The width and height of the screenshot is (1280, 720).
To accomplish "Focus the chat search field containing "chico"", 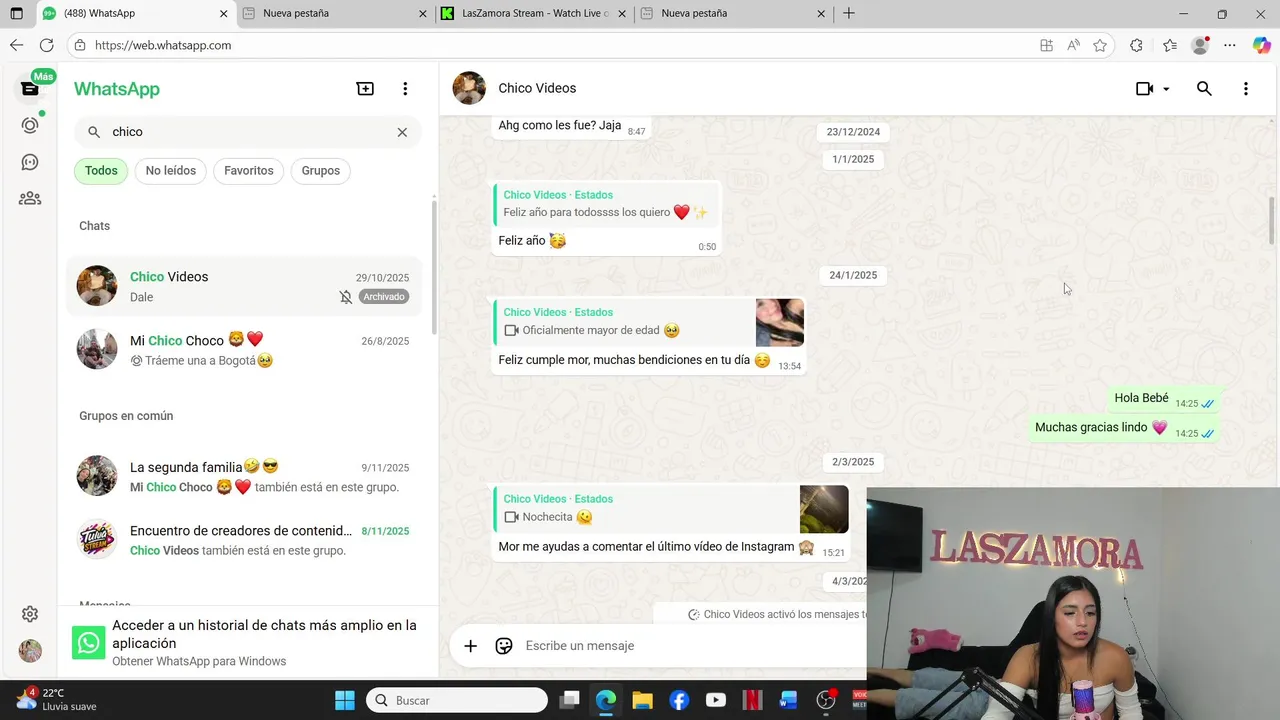I will 248,132.
